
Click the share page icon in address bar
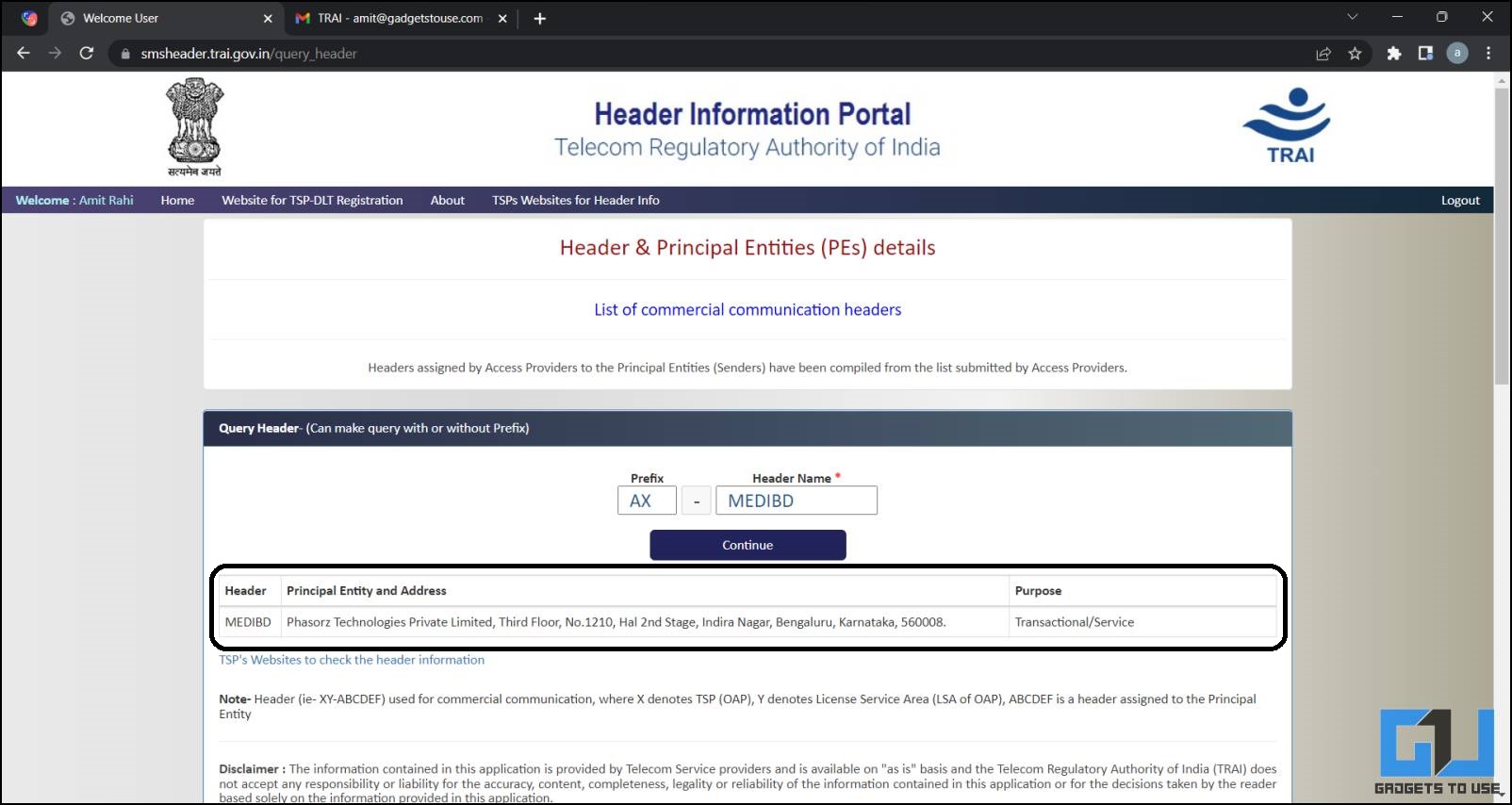(x=1323, y=54)
